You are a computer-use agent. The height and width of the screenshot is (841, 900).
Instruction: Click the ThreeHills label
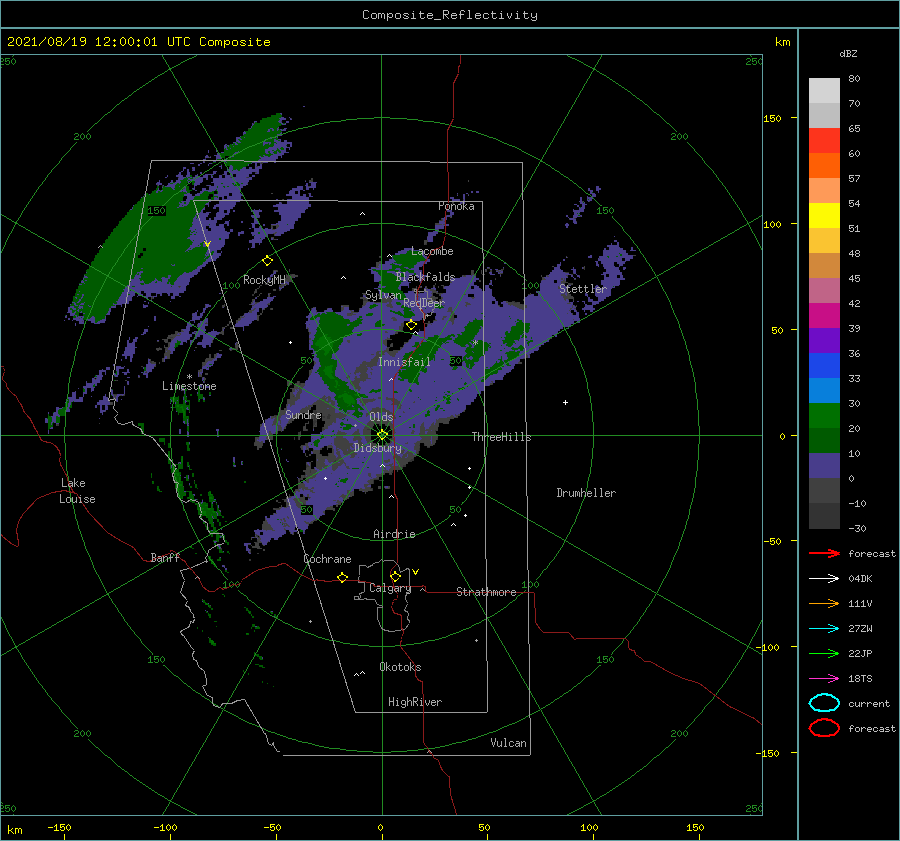tap(501, 437)
